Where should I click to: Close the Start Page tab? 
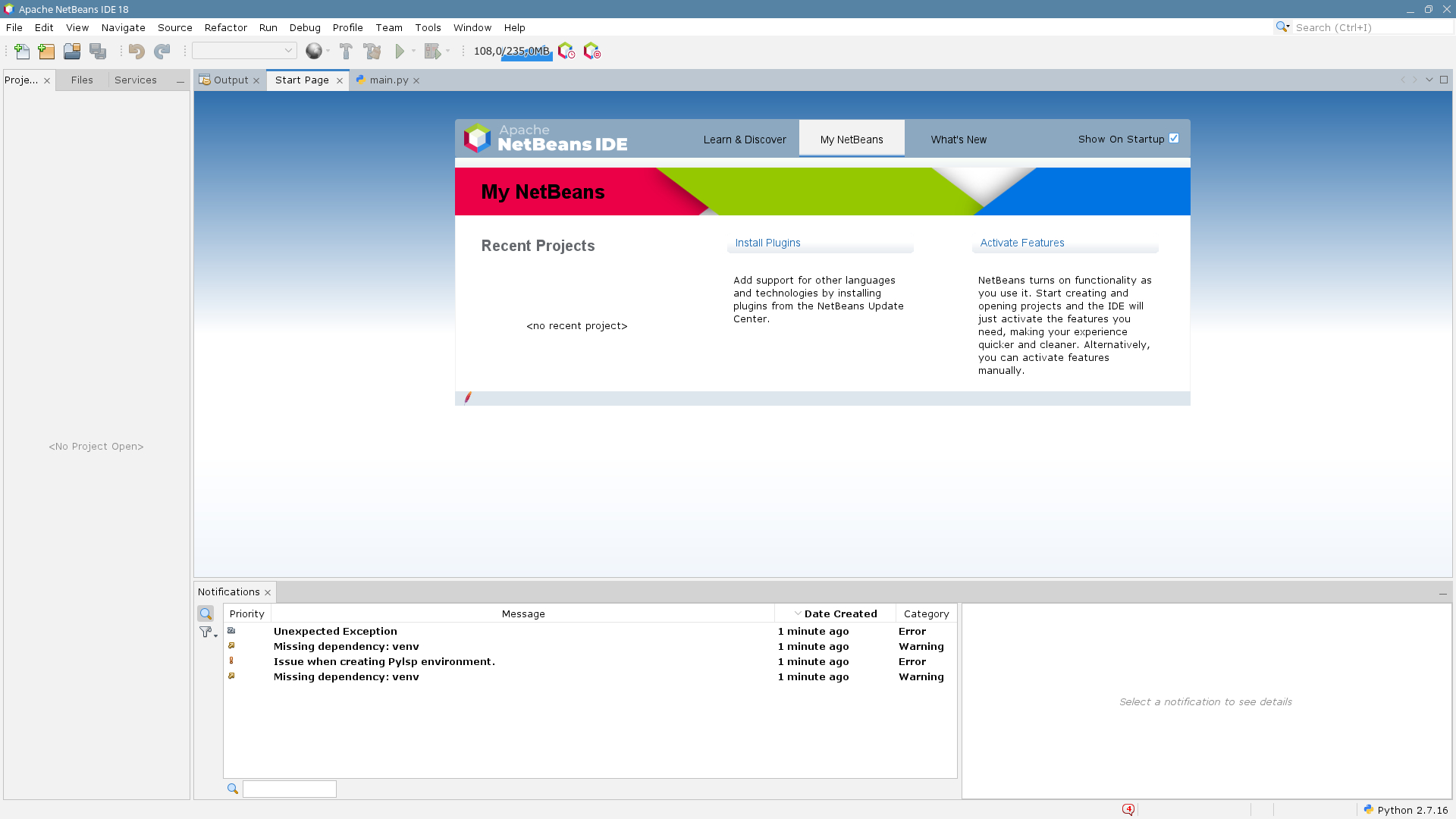pos(340,80)
